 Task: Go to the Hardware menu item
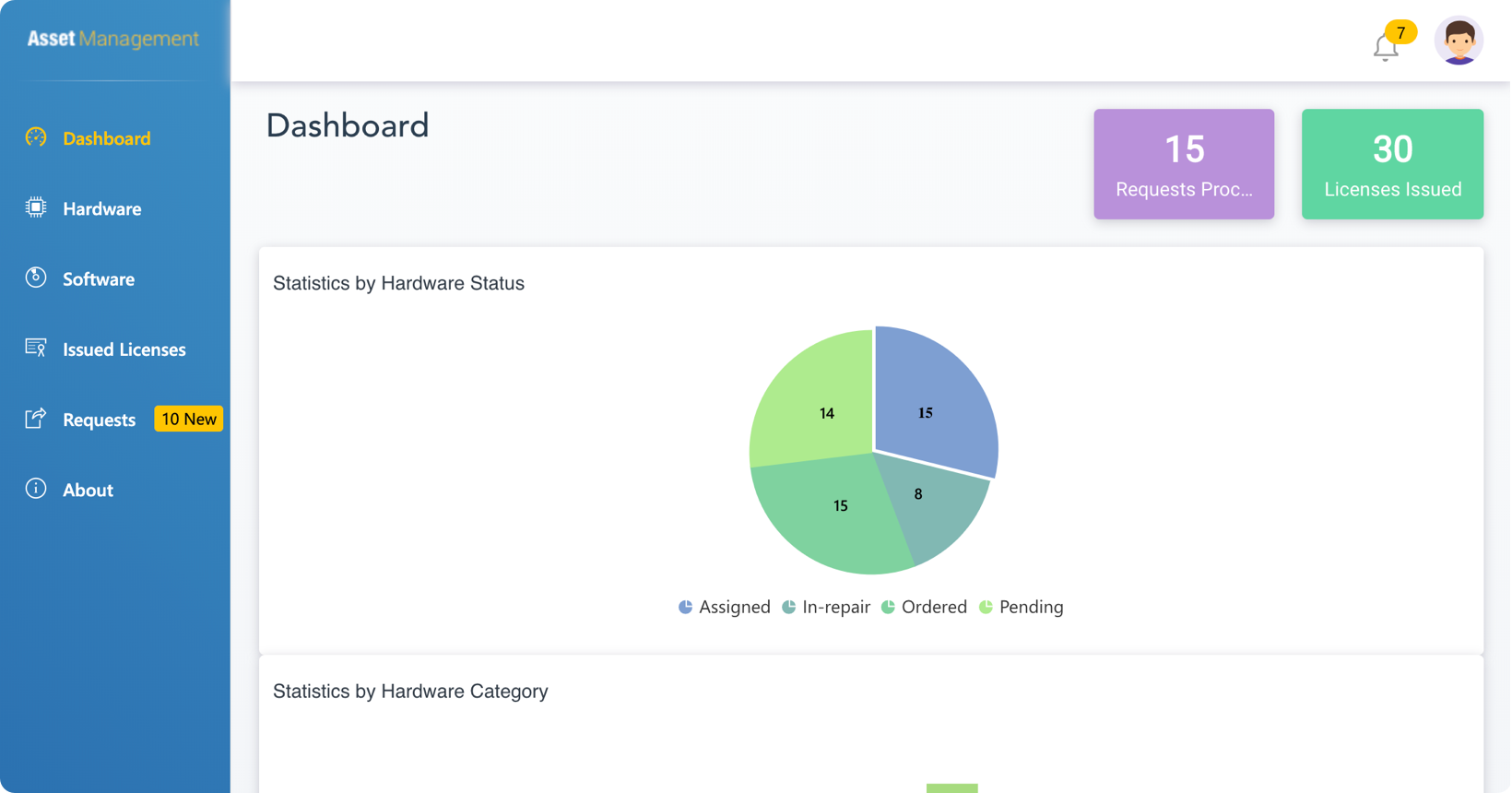tap(101, 209)
